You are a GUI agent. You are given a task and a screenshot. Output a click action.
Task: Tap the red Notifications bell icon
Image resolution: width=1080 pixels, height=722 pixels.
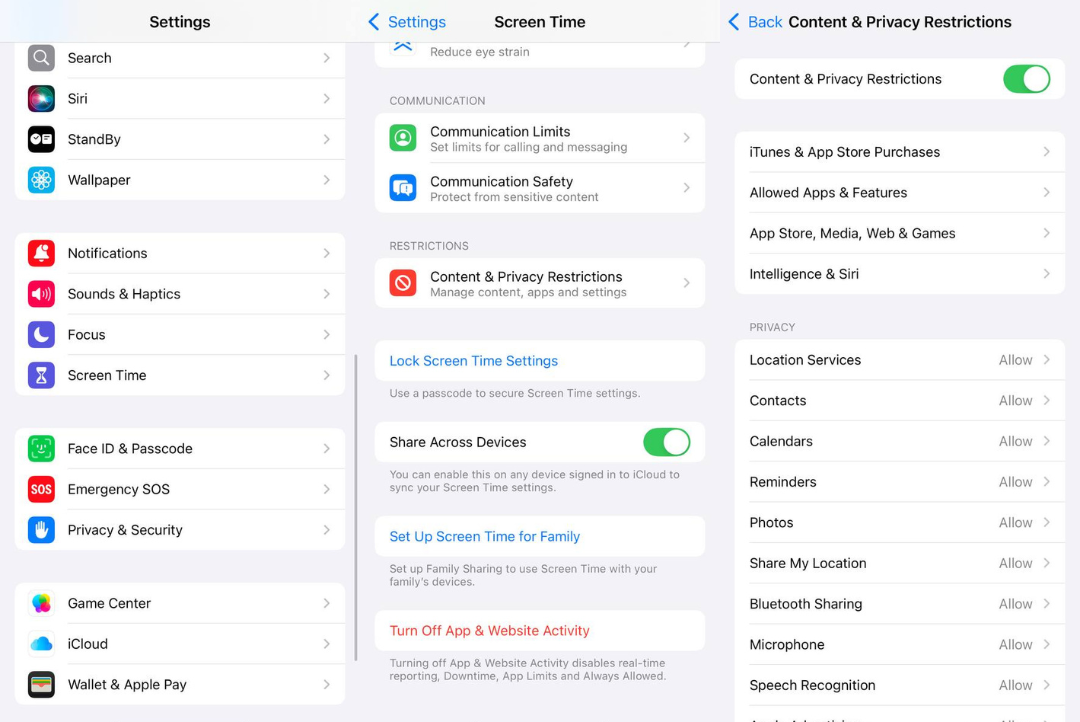41,254
